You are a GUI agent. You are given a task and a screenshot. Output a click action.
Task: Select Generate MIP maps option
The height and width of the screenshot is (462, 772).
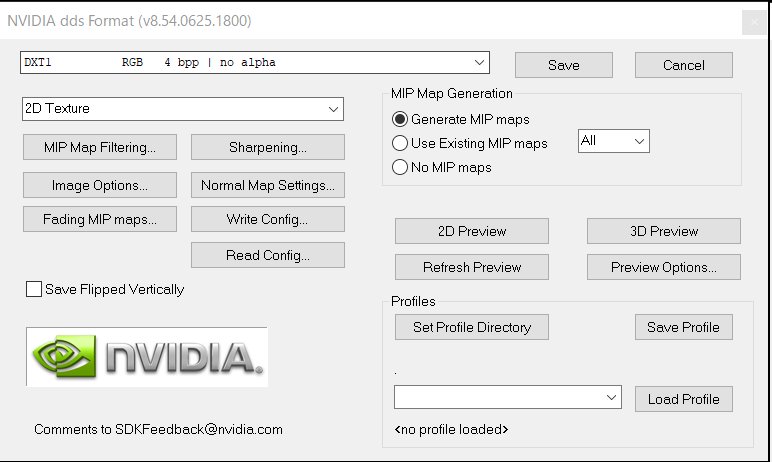(x=401, y=119)
